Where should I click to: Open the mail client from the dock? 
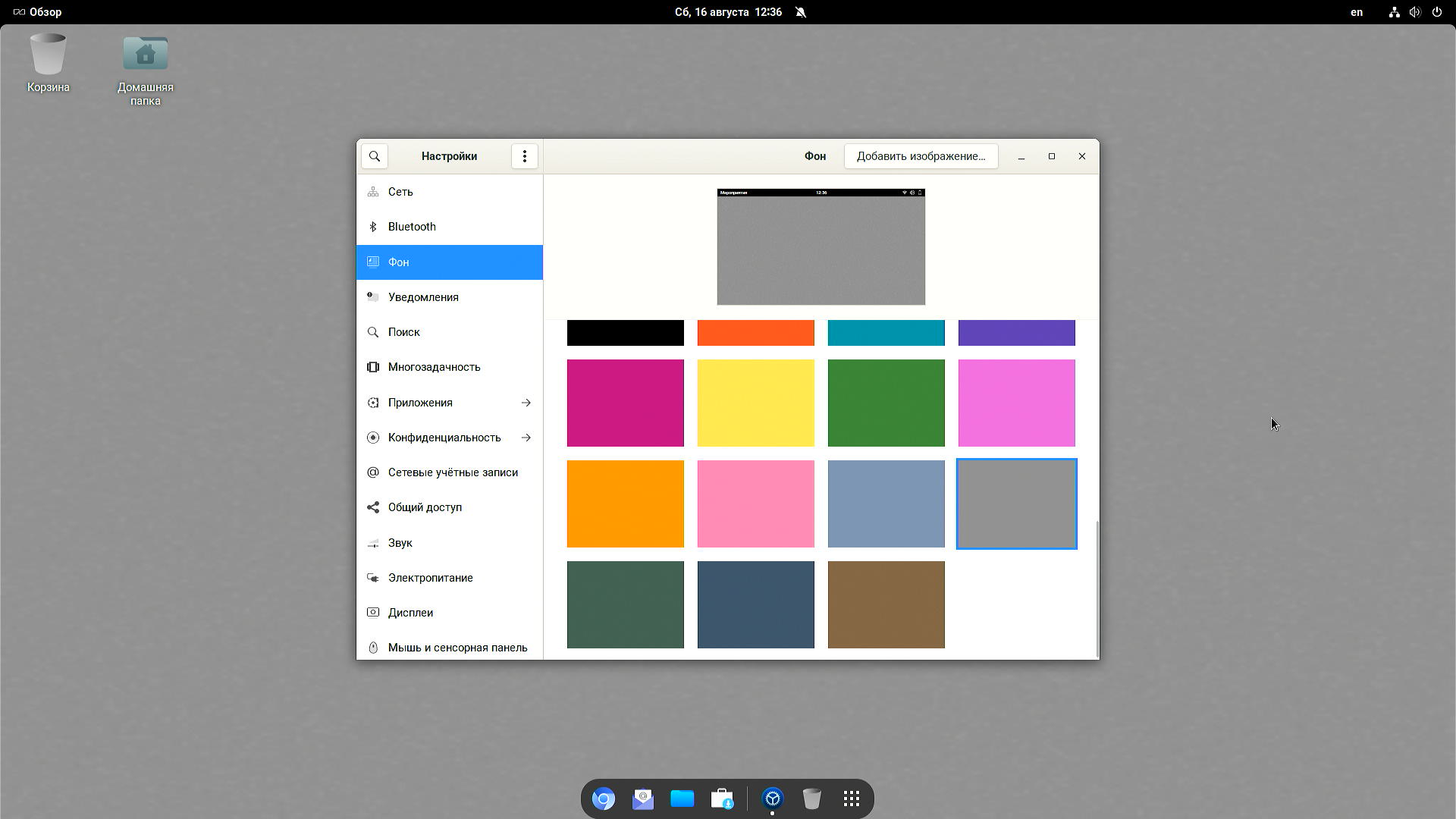tap(643, 799)
